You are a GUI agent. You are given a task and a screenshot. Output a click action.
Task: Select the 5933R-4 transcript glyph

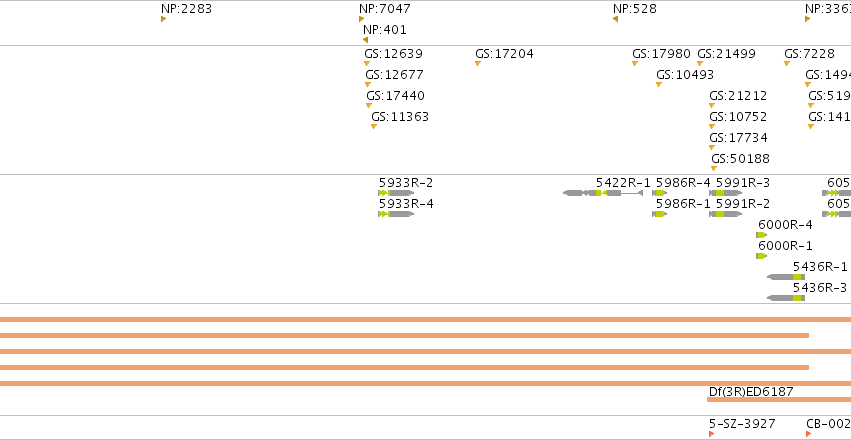396,214
